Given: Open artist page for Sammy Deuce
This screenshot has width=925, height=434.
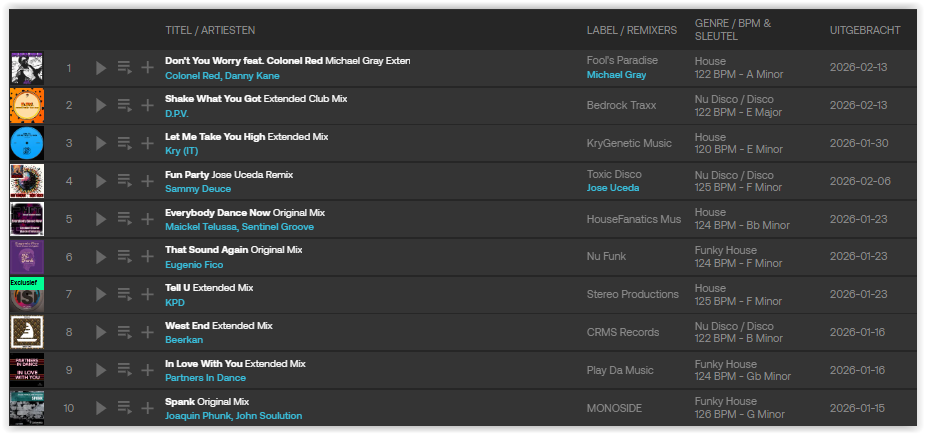Looking at the screenshot, I should tap(198, 189).
